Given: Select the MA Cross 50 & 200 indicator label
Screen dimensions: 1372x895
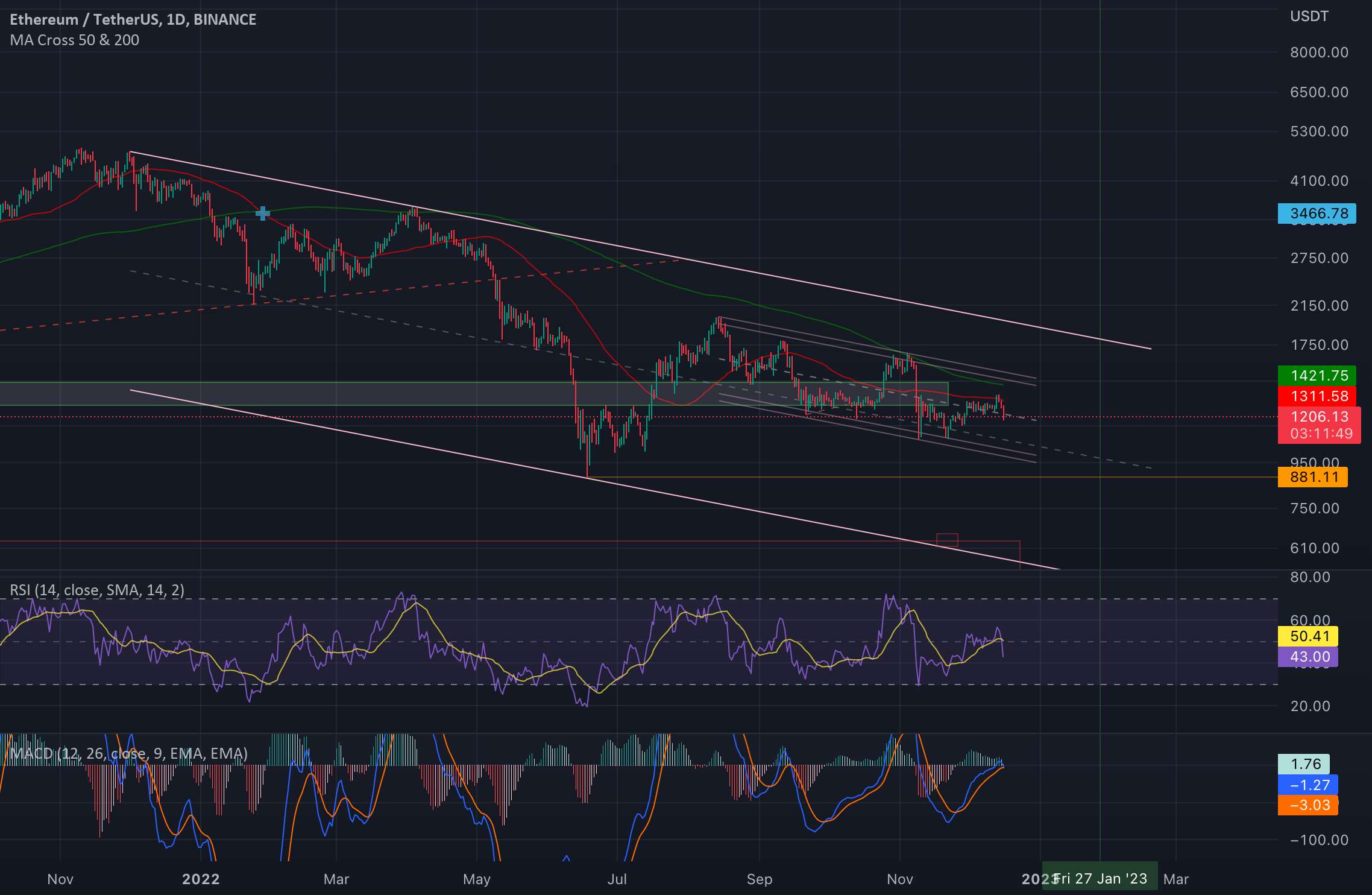Looking at the screenshot, I should click(x=75, y=40).
